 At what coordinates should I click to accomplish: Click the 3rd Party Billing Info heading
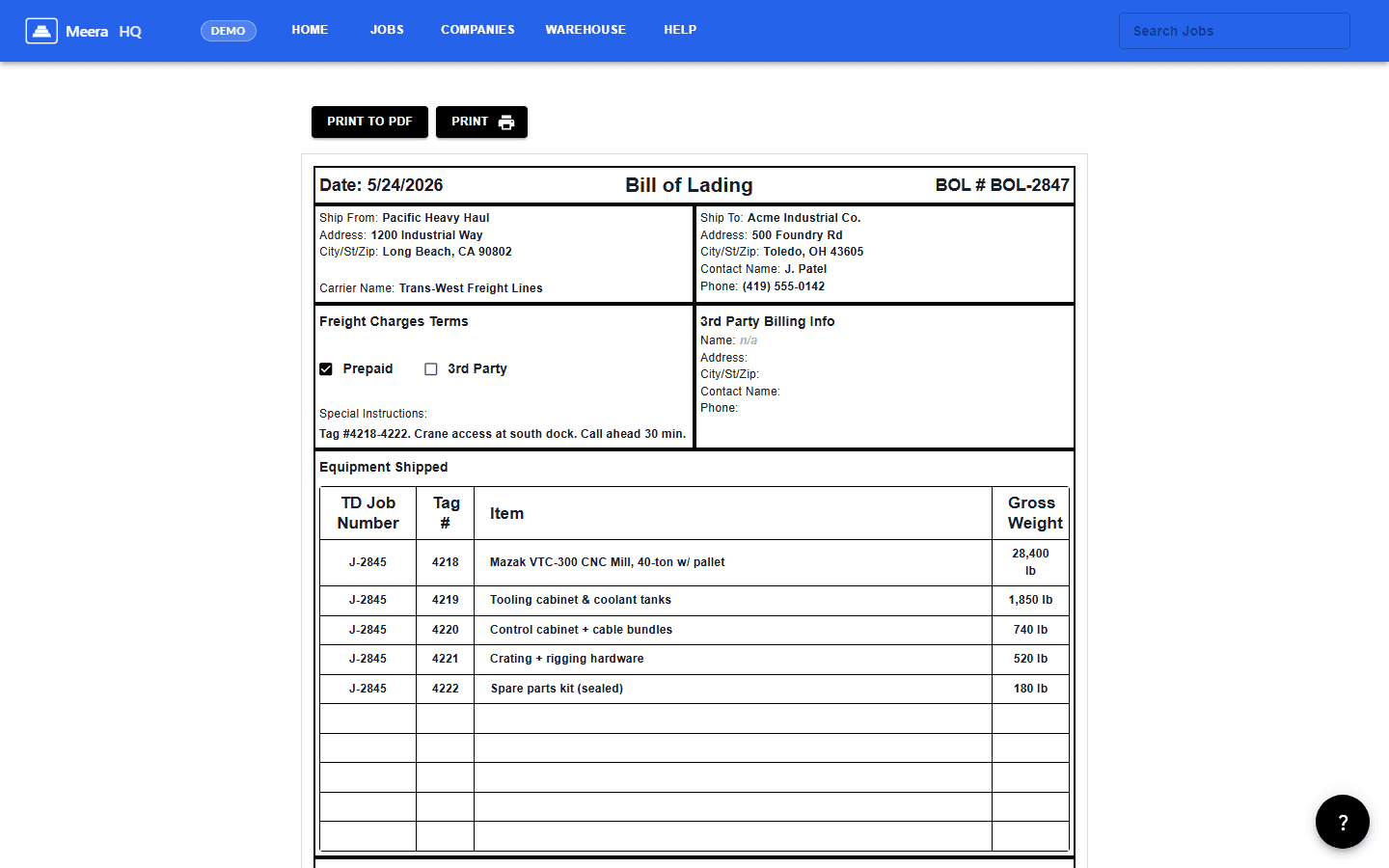(768, 321)
